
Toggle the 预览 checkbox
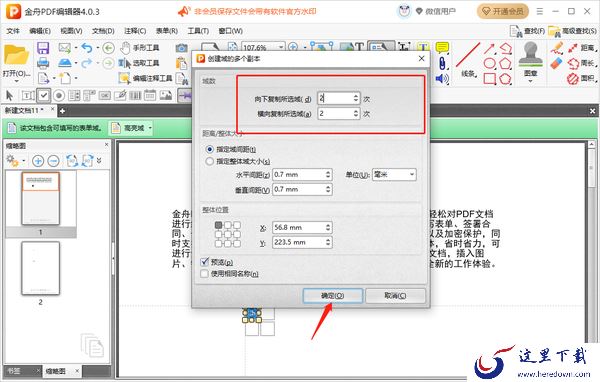pos(204,262)
